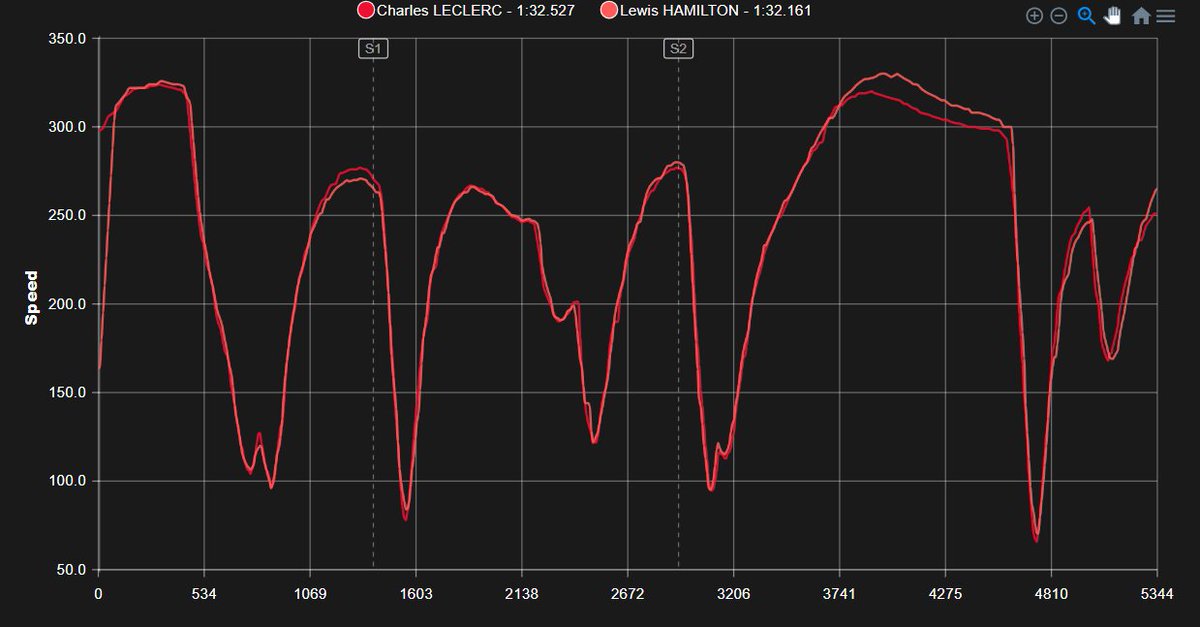Zoom out with the minus icon
This screenshot has height=627, width=1200.
point(1059,16)
